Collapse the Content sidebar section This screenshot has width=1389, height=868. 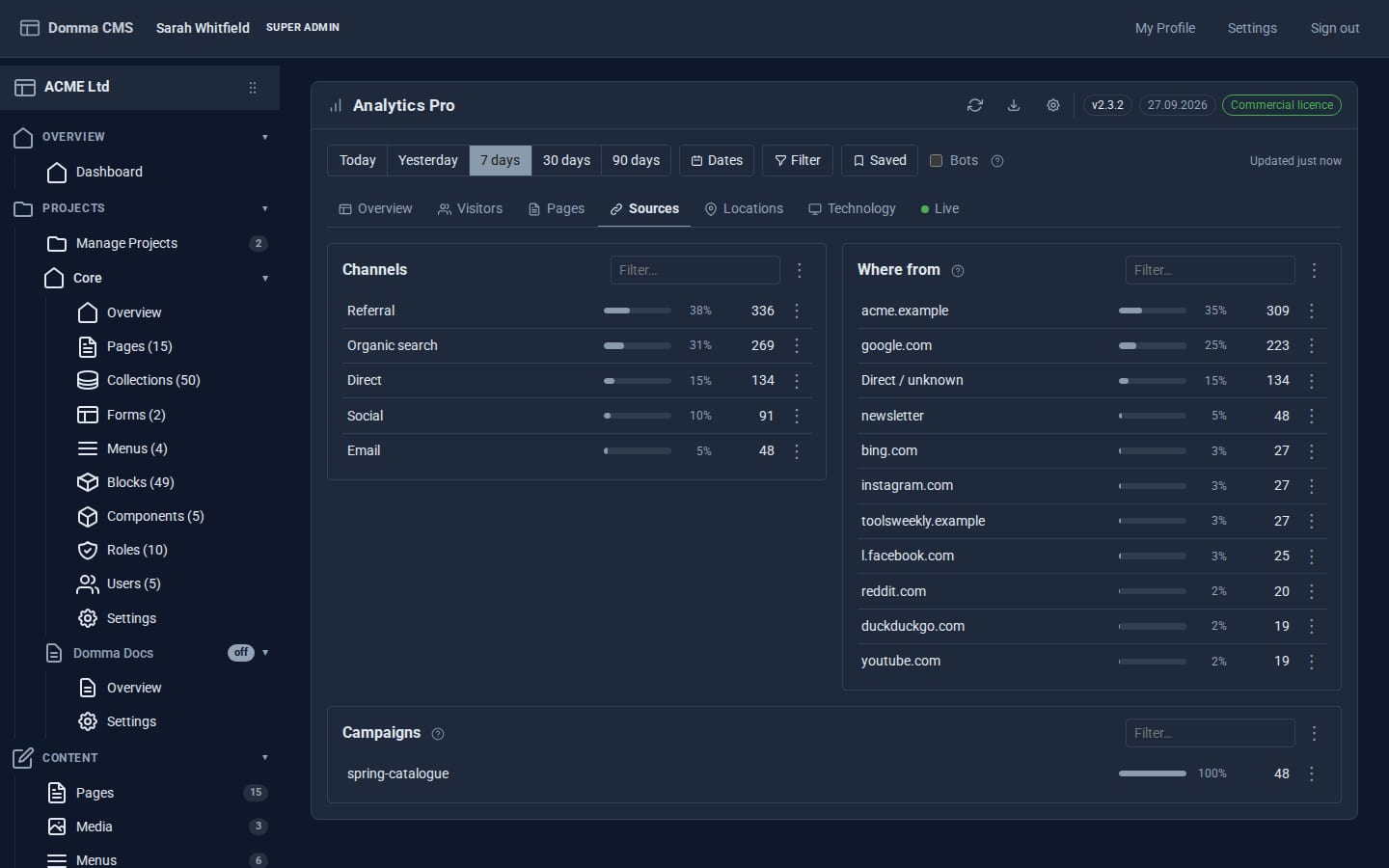265,758
